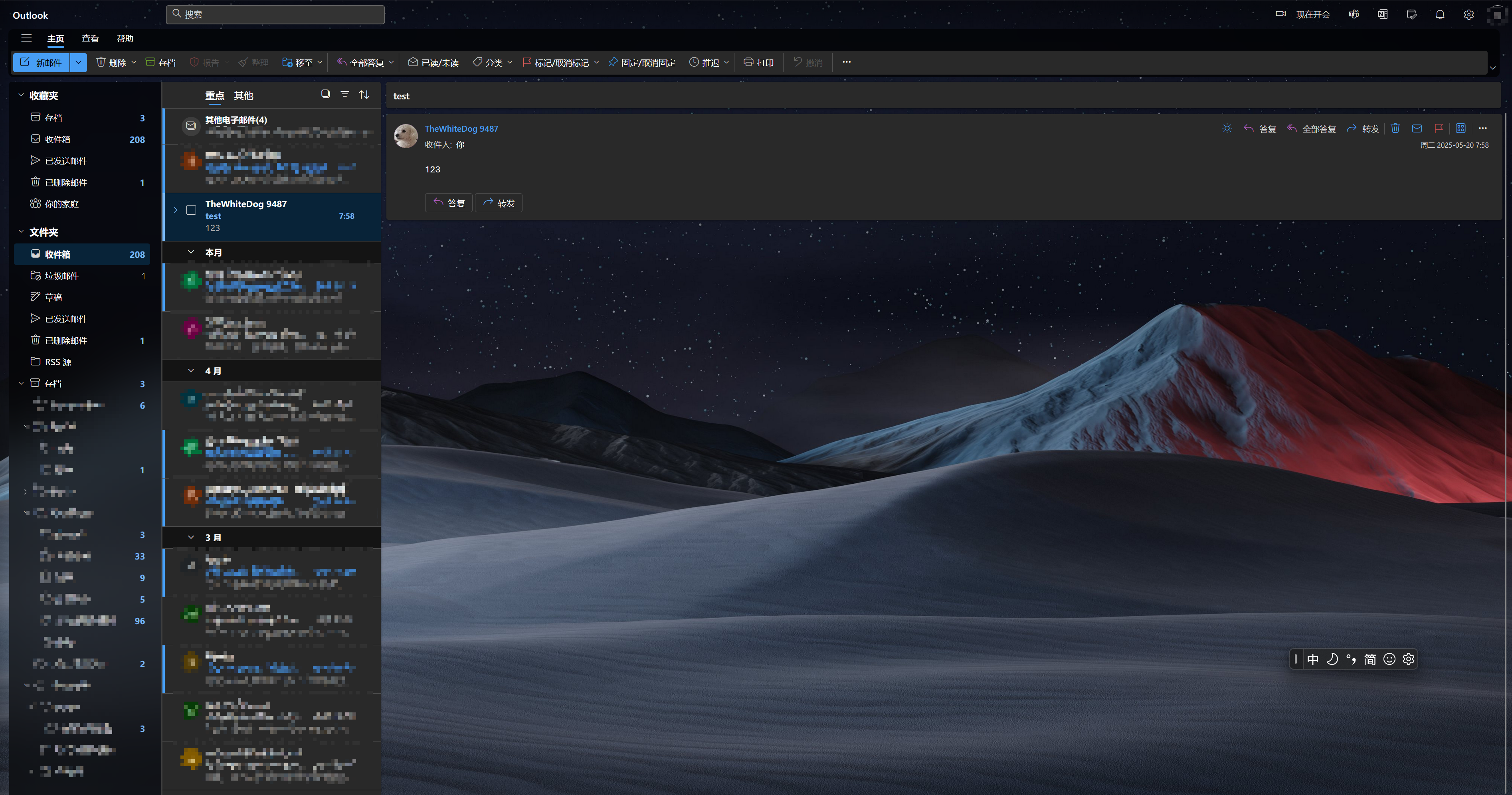This screenshot has width=1512, height=795.
Task: Tick the checkbox on TheWhiteDog 9487 email
Action: pyautogui.click(x=191, y=210)
